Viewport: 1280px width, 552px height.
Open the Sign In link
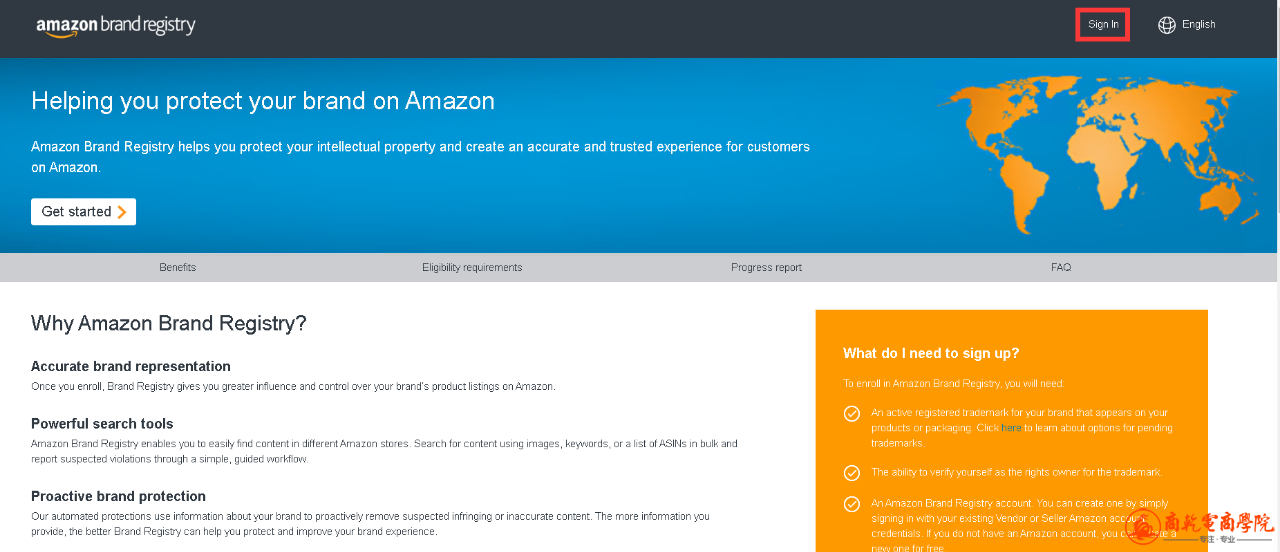[1103, 25]
